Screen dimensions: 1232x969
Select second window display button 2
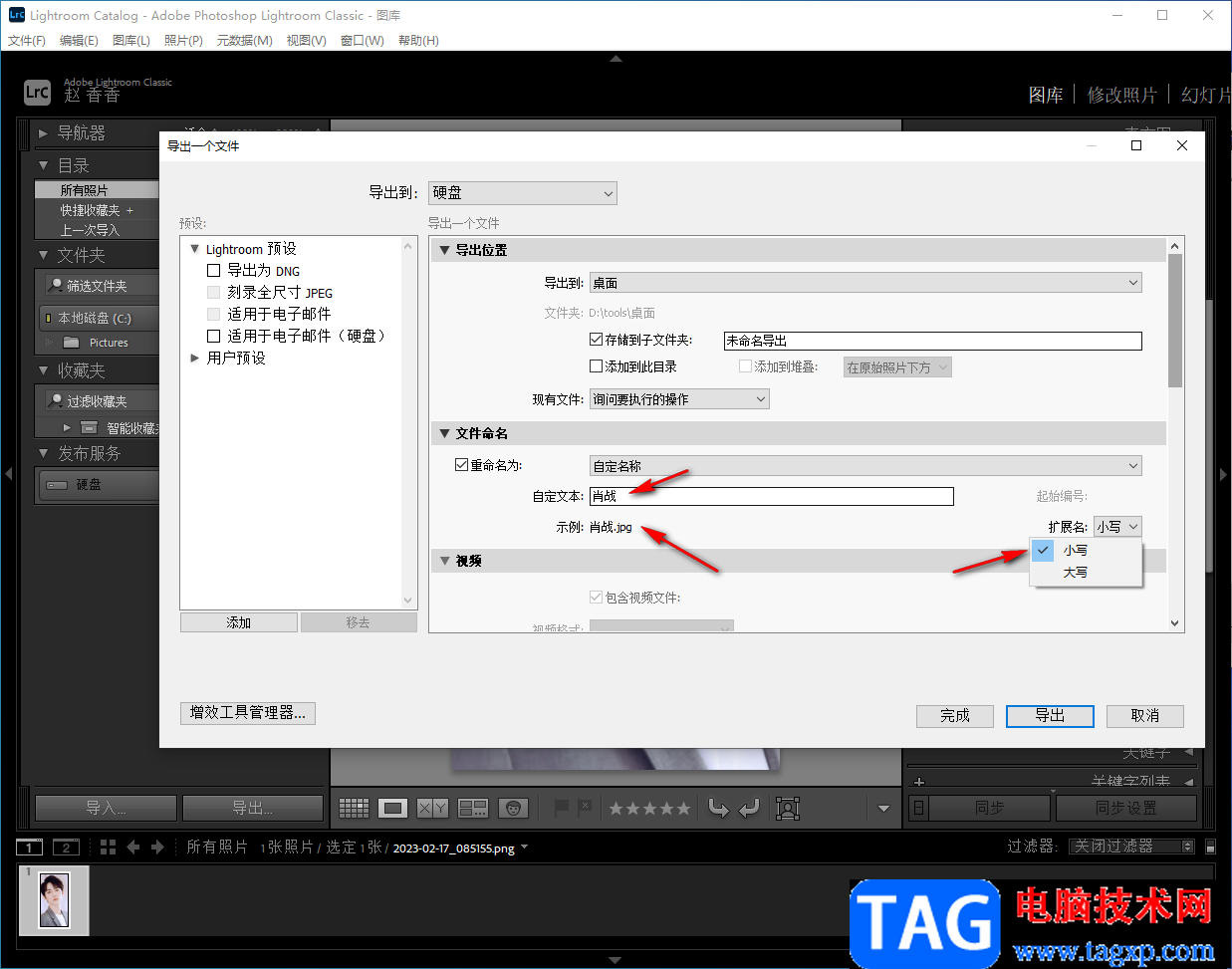point(66,848)
